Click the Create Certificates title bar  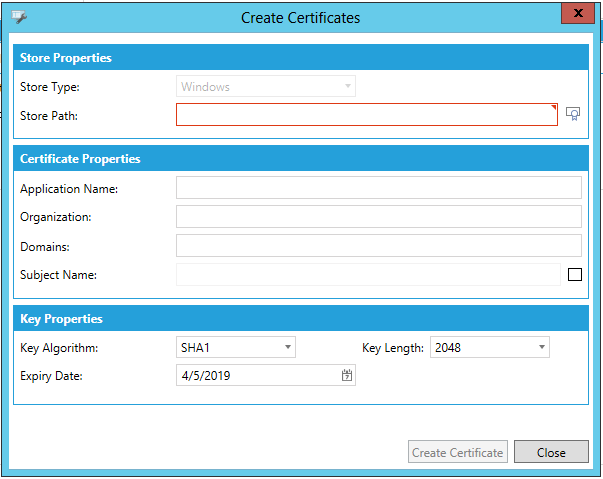[300, 18]
